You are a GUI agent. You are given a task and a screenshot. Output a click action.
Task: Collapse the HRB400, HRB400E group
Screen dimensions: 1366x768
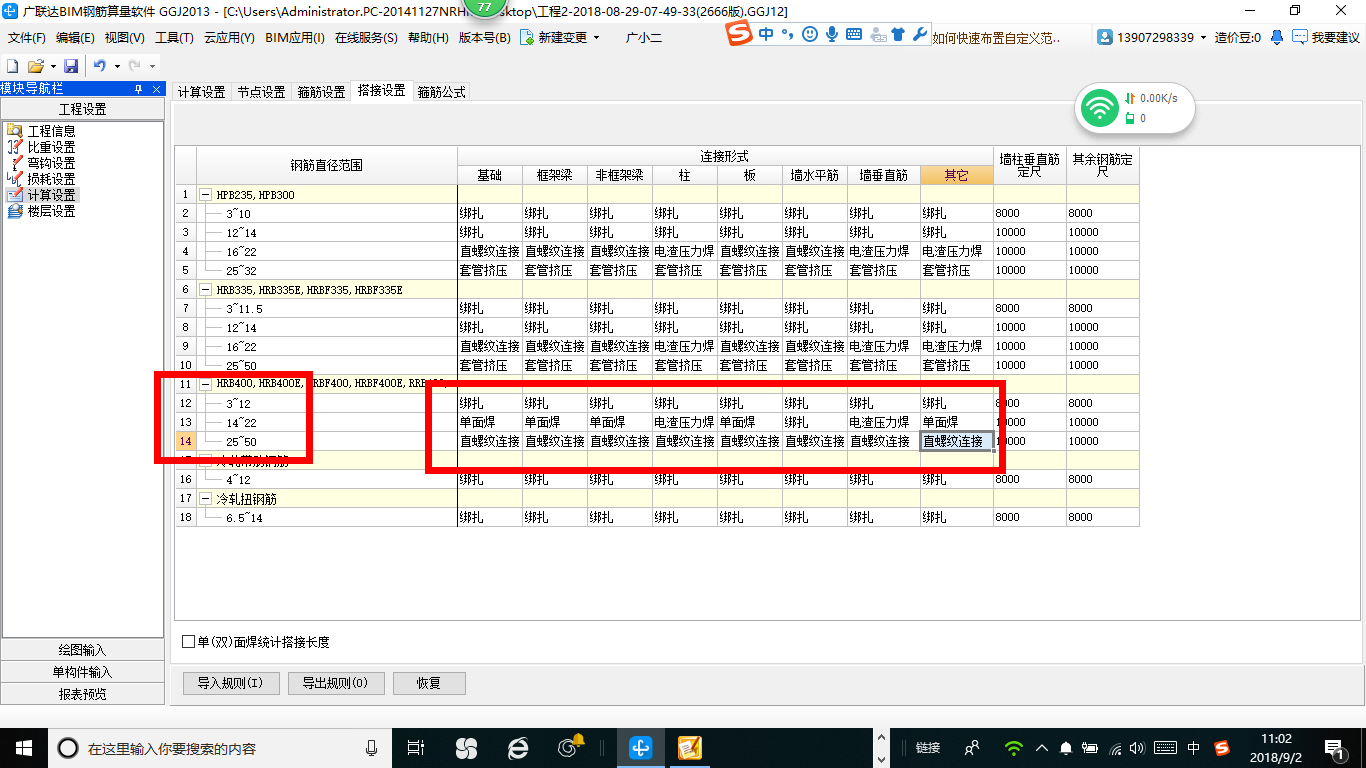(x=205, y=383)
